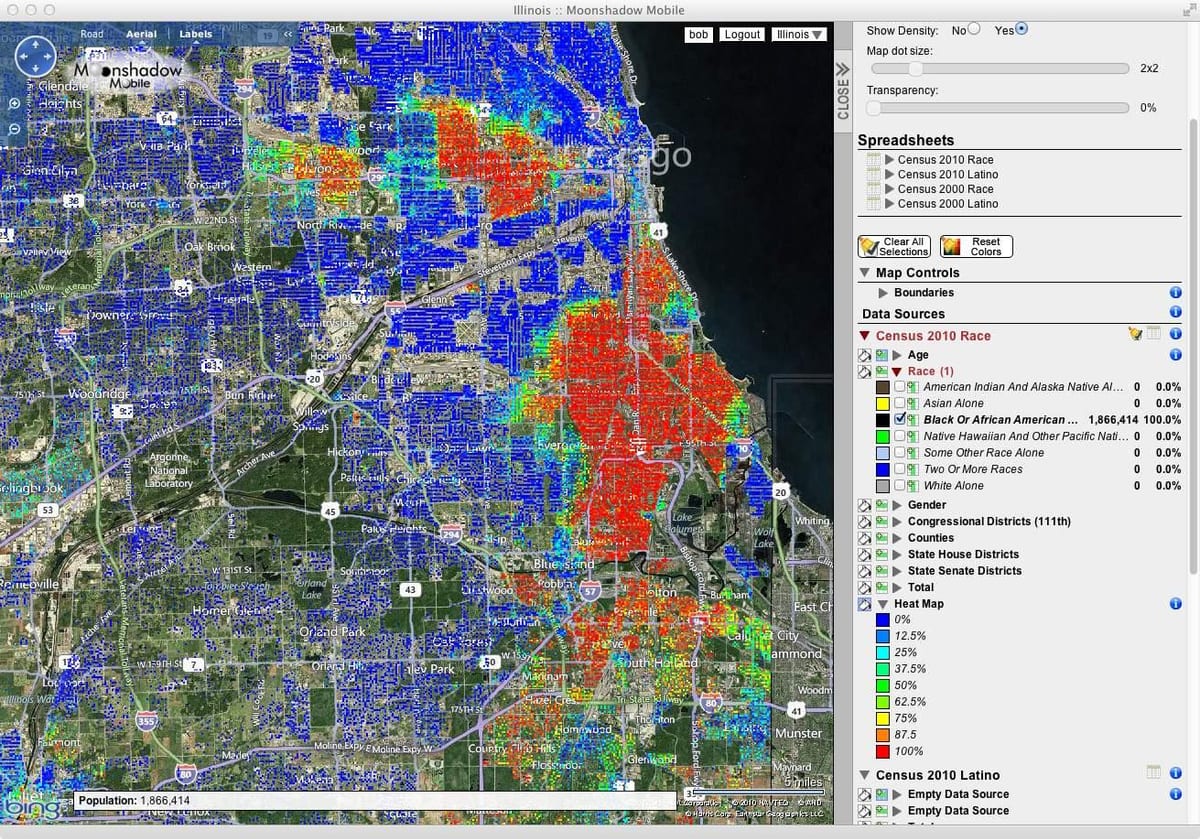The height and width of the screenshot is (839, 1200).
Task: Click the bob user button
Action: (698, 34)
